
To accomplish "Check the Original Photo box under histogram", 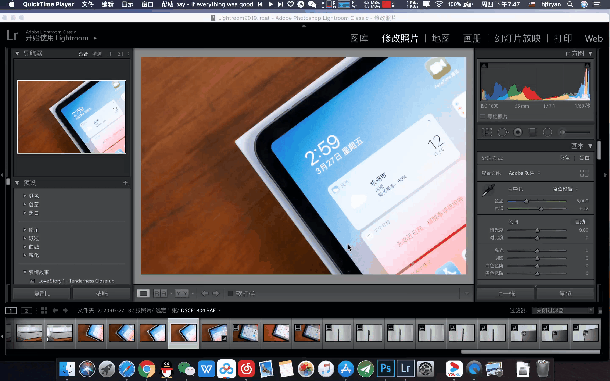I will 483,116.
